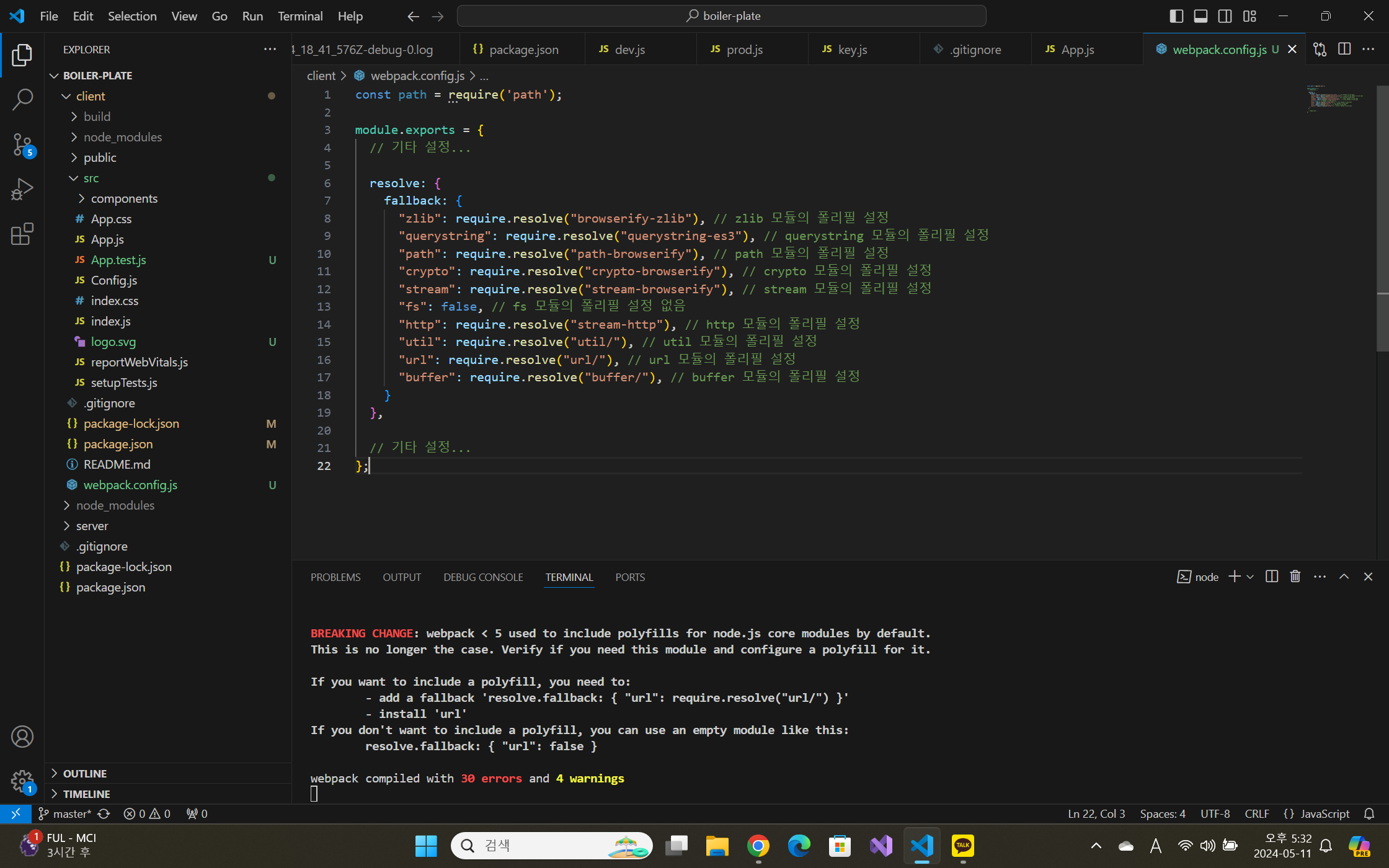Close the webpack.config.js tab

click(1292, 49)
